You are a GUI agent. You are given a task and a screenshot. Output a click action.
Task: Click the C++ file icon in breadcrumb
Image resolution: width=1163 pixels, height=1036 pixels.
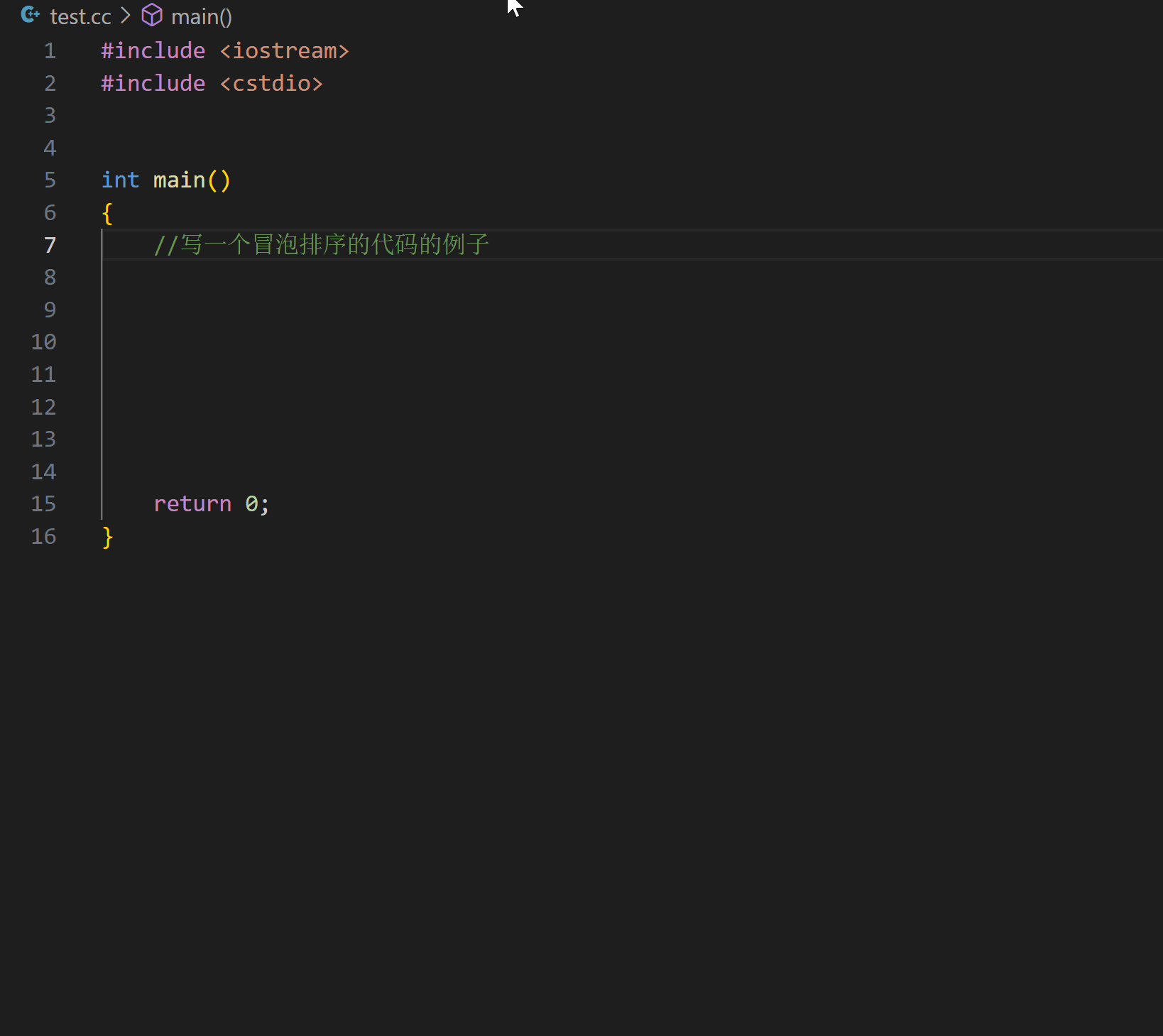(x=30, y=15)
